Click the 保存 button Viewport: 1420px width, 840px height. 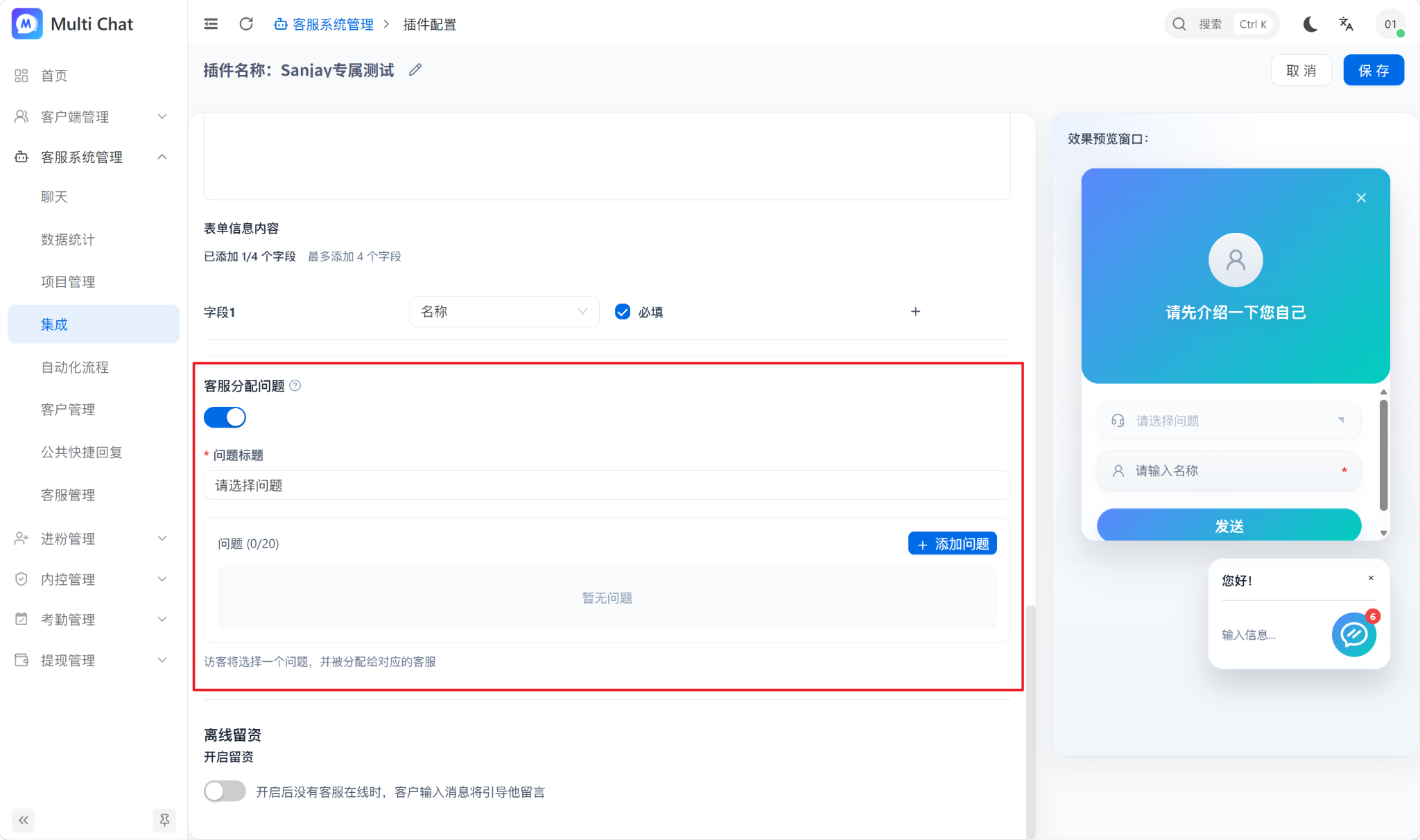1374,70
